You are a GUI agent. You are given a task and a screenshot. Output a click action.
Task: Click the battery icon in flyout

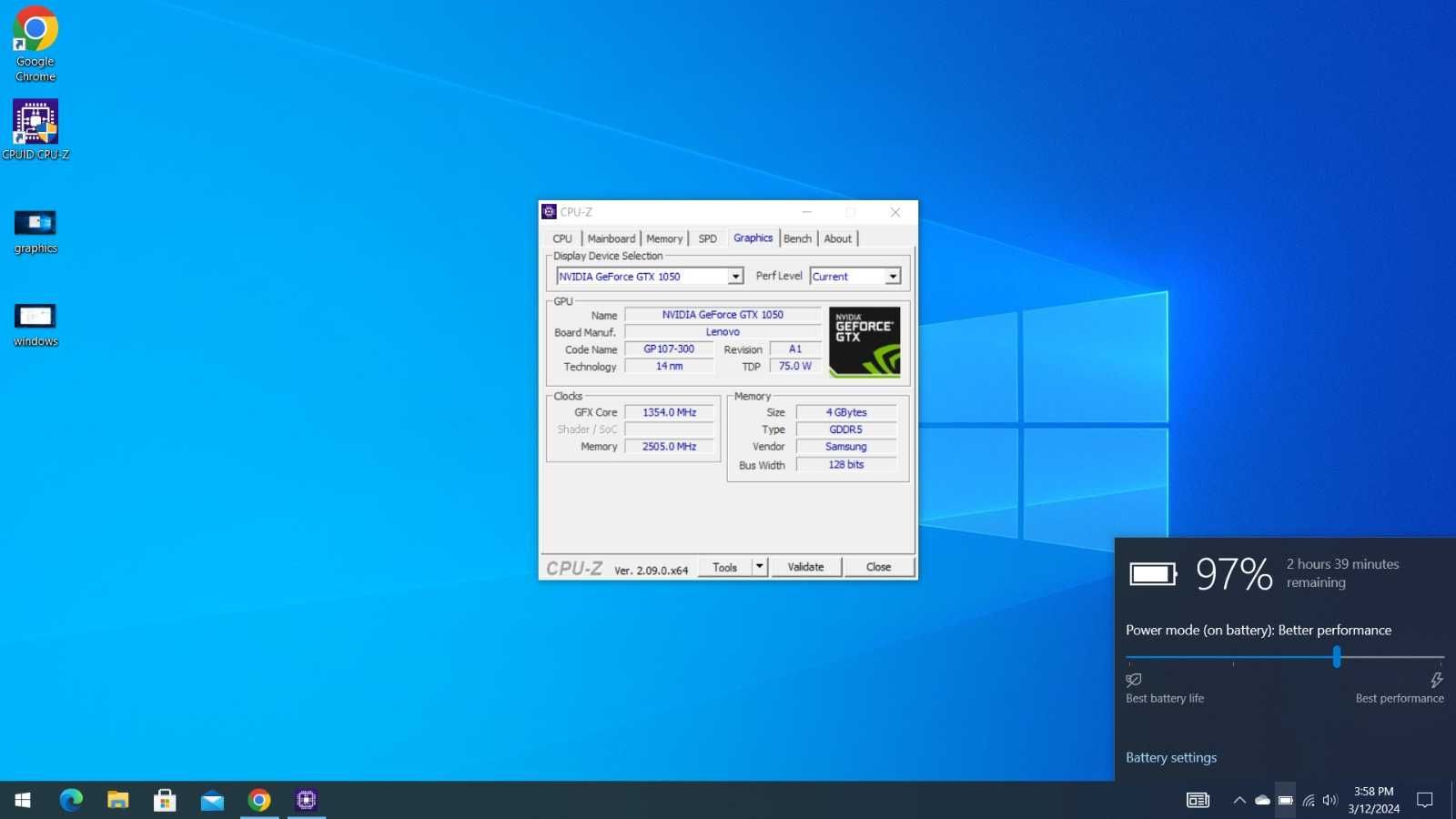pos(1153,573)
